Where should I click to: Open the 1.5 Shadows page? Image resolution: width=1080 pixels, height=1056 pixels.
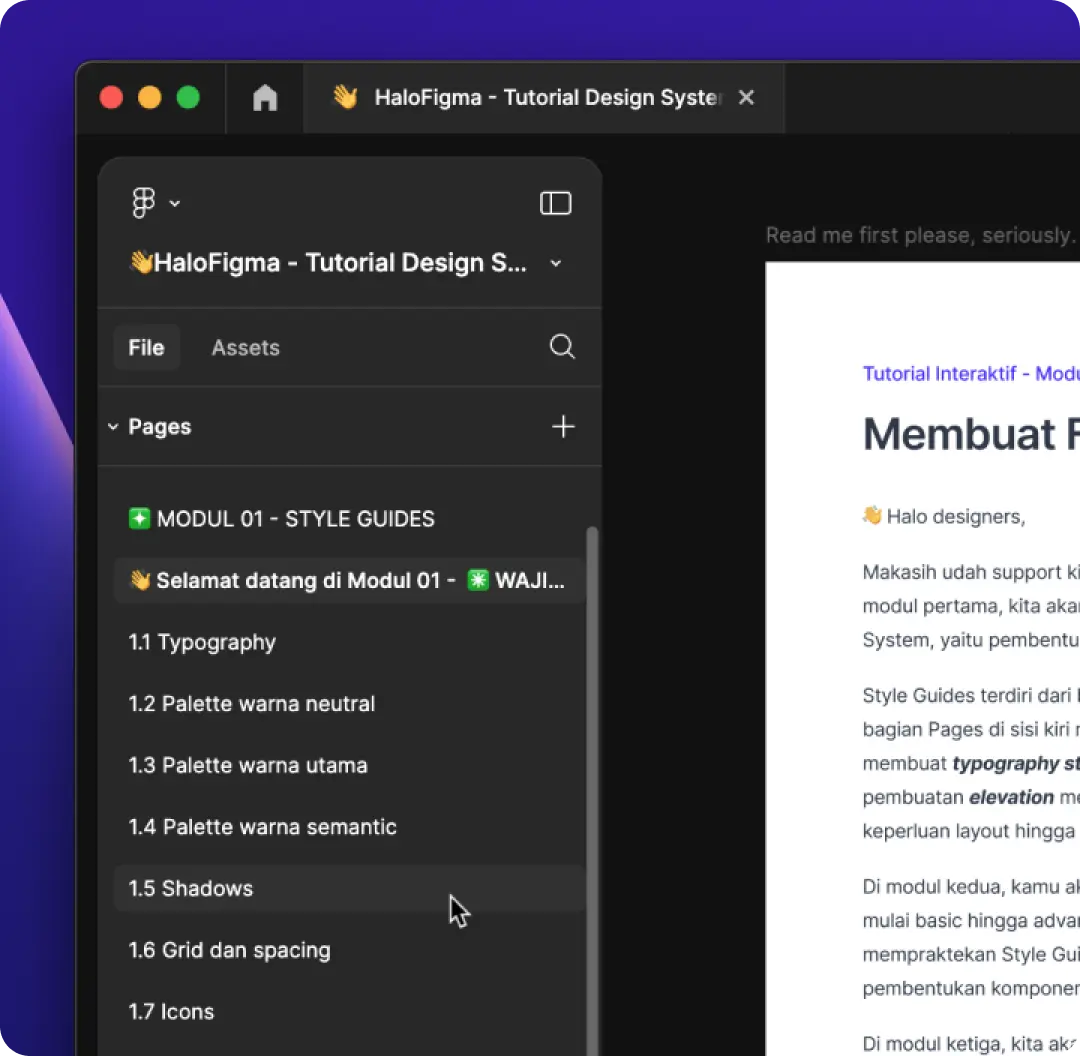coord(350,889)
